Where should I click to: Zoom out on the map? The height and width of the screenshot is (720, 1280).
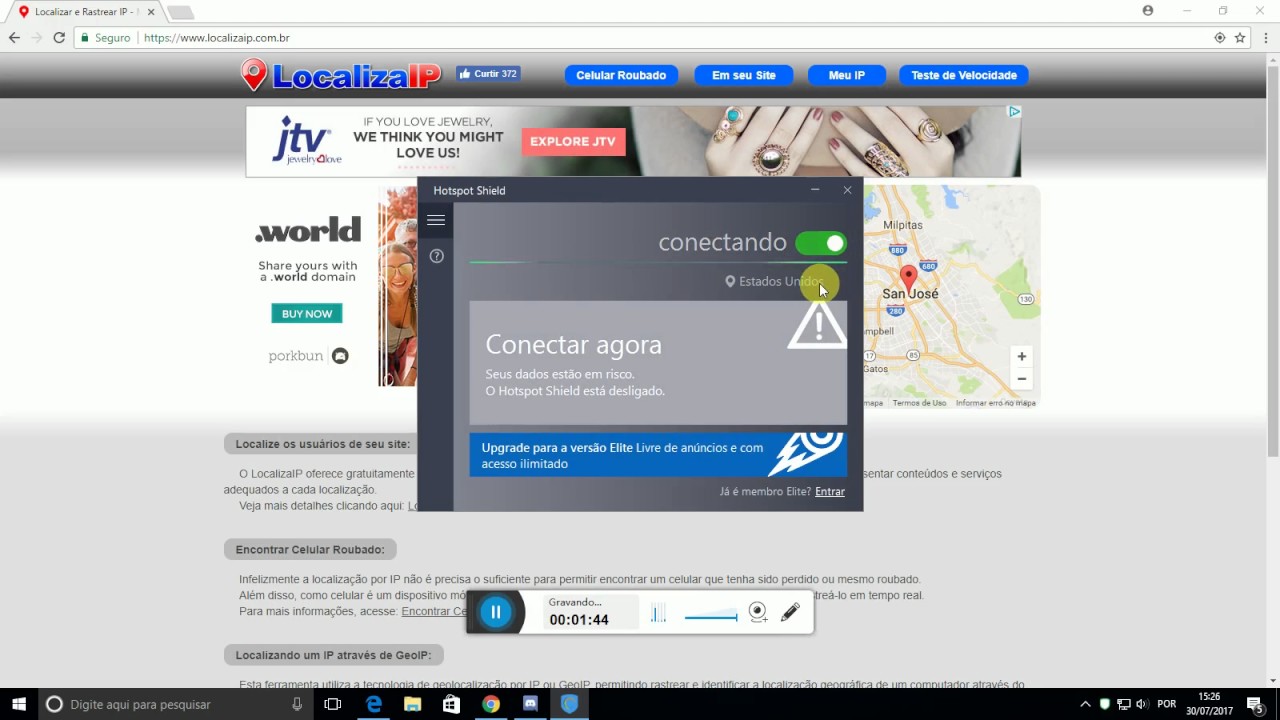pos(1021,379)
